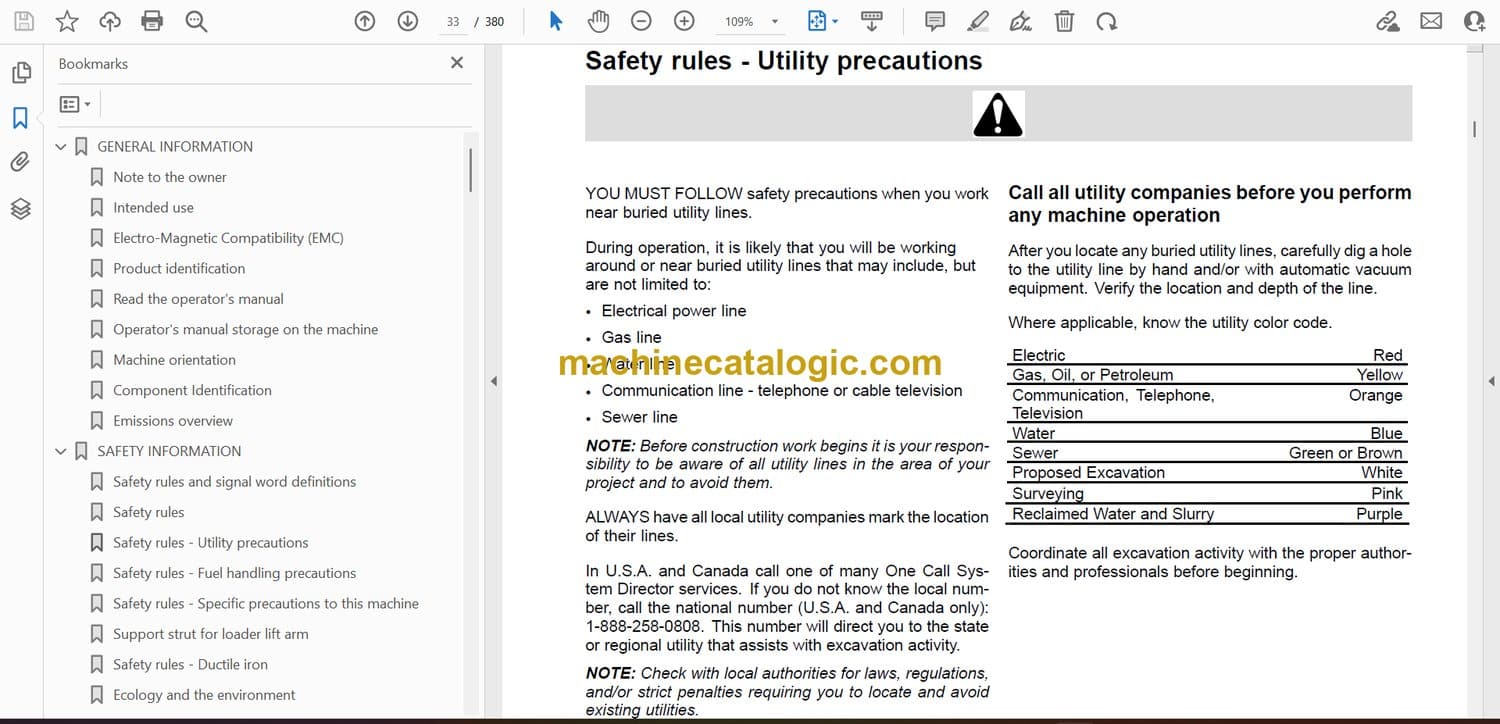Collapse the GENERAL INFORMATION bookmark group

click(x=61, y=147)
